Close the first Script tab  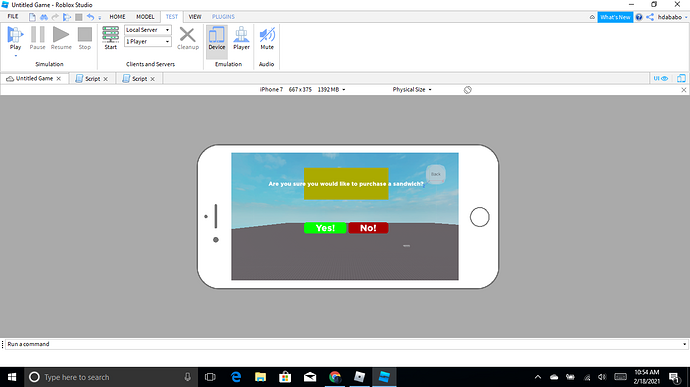click(x=106, y=79)
